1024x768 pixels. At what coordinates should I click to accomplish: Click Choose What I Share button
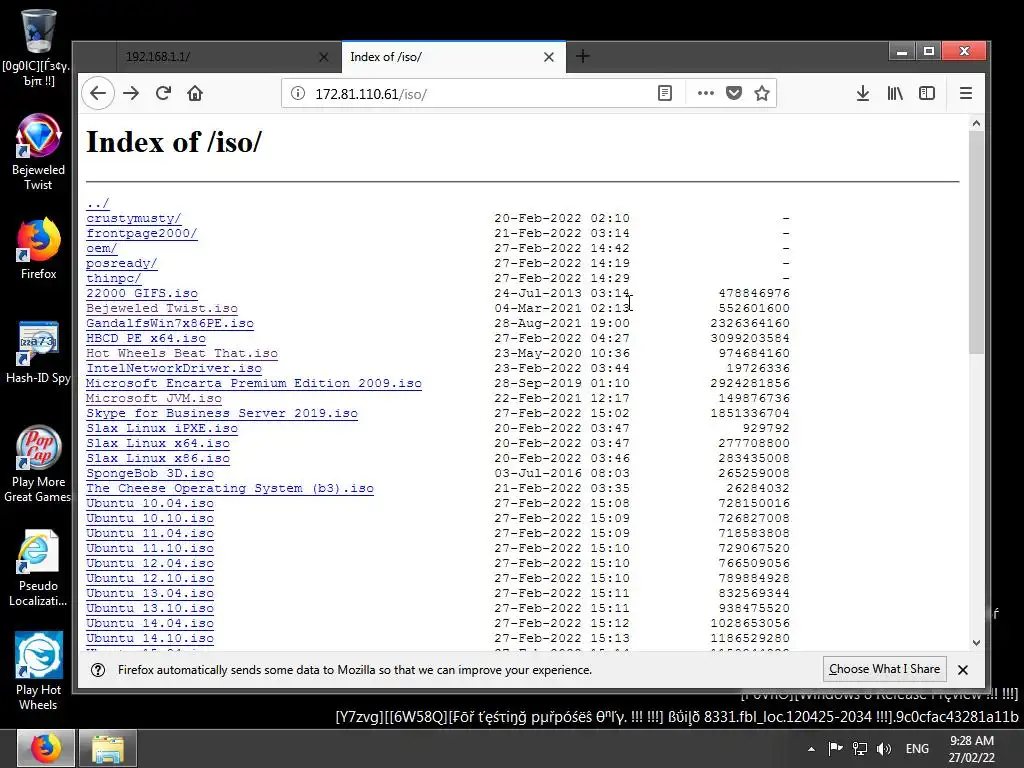click(884, 669)
